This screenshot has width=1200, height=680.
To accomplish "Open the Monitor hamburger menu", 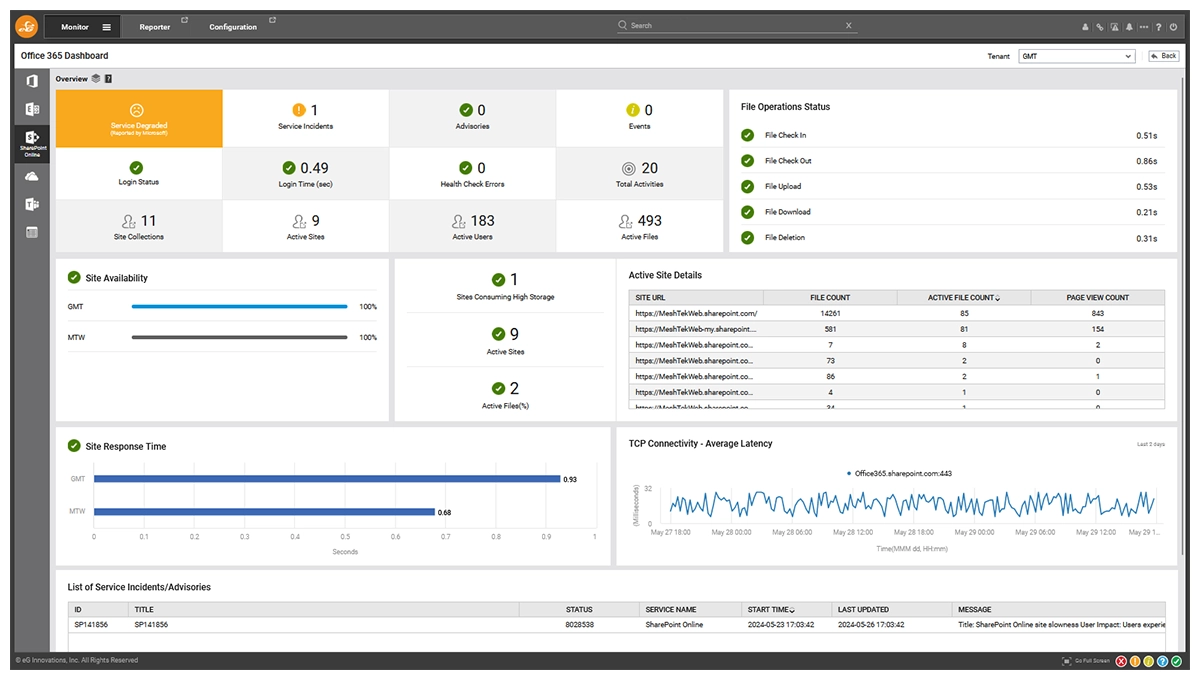I will (x=107, y=27).
